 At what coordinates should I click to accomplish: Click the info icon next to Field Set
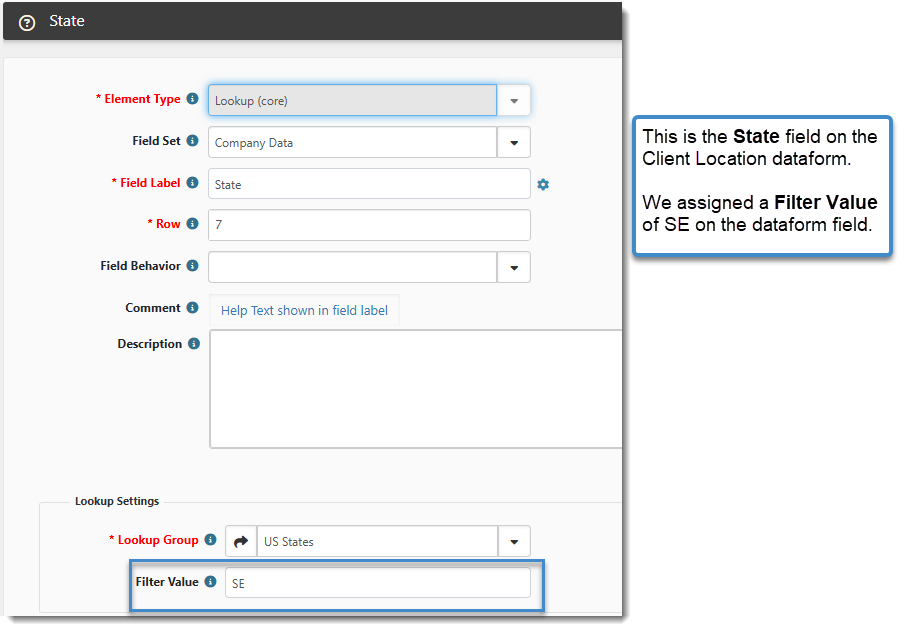point(192,141)
